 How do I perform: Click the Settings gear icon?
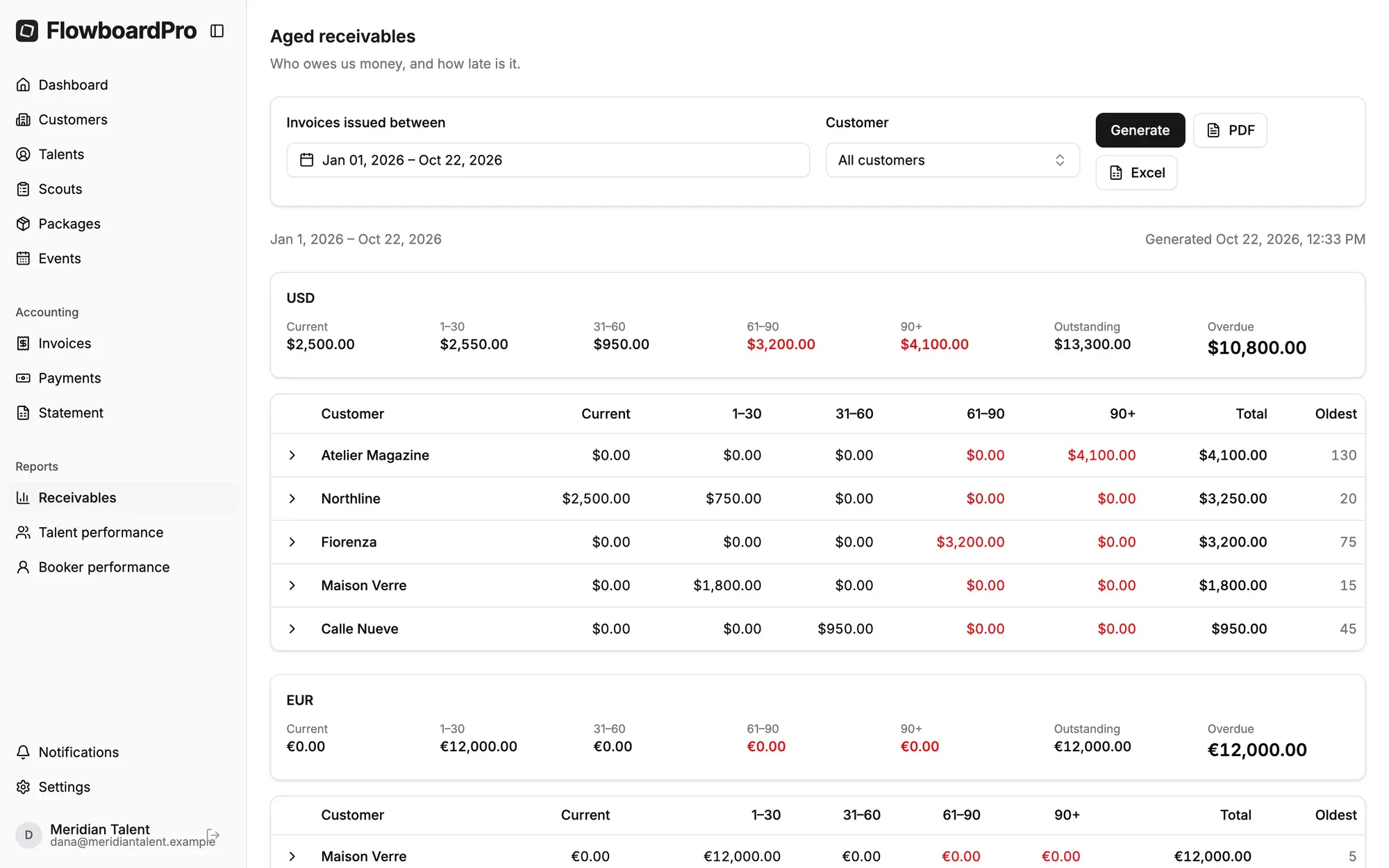click(x=23, y=787)
